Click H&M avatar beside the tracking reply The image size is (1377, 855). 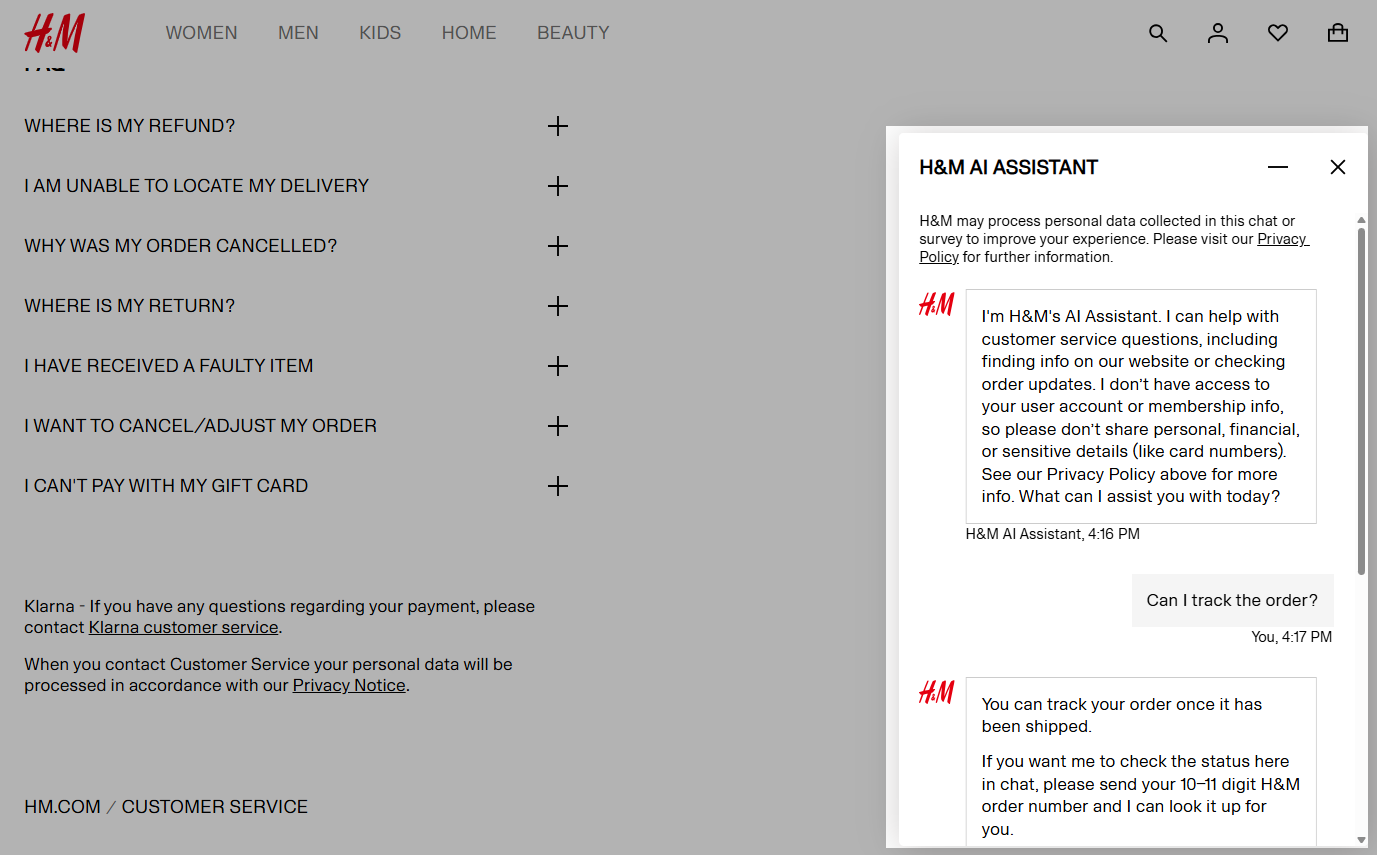pos(937,692)
